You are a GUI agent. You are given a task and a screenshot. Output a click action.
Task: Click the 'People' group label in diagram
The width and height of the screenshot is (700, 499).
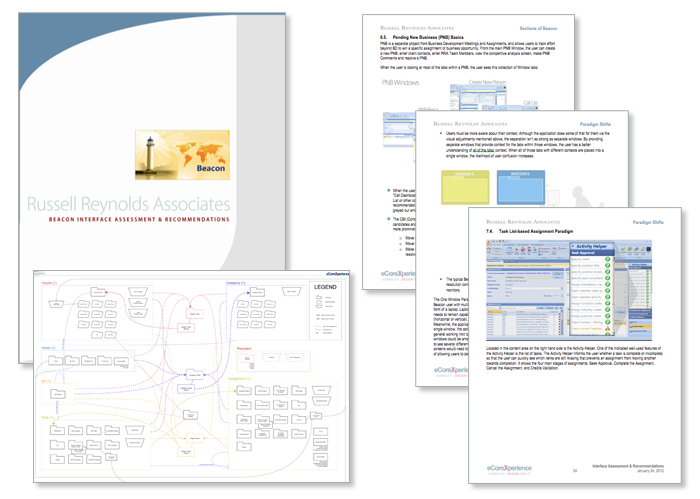click(x=49, y=283)
